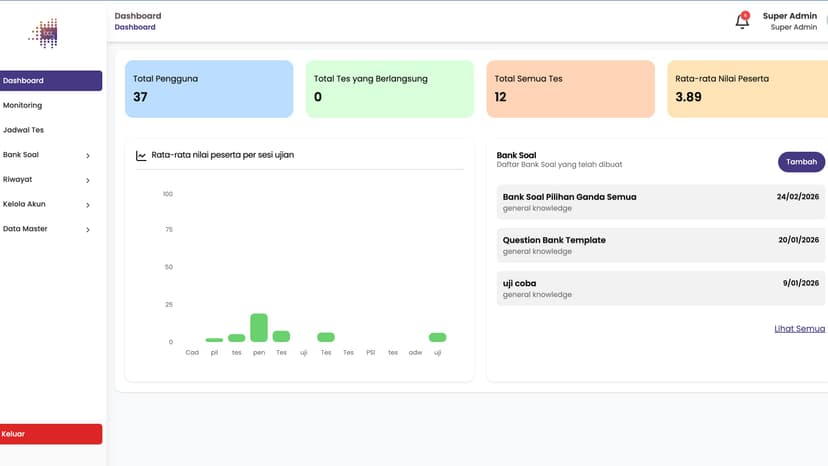This screenshot has height=466, width=828.
Task: Expand the Riwayat submenu chevron
Action: (88, 180)
